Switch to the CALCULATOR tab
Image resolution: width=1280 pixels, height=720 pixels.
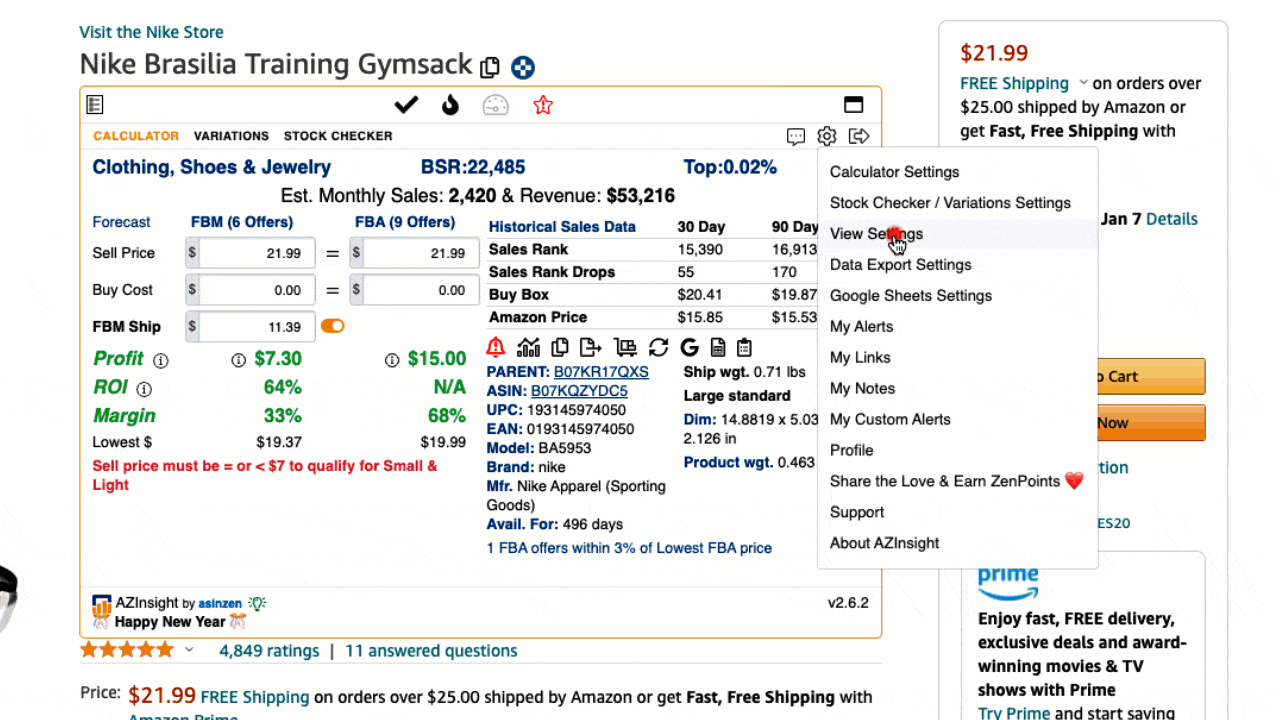pyautogui.click(x=136, y=136)
